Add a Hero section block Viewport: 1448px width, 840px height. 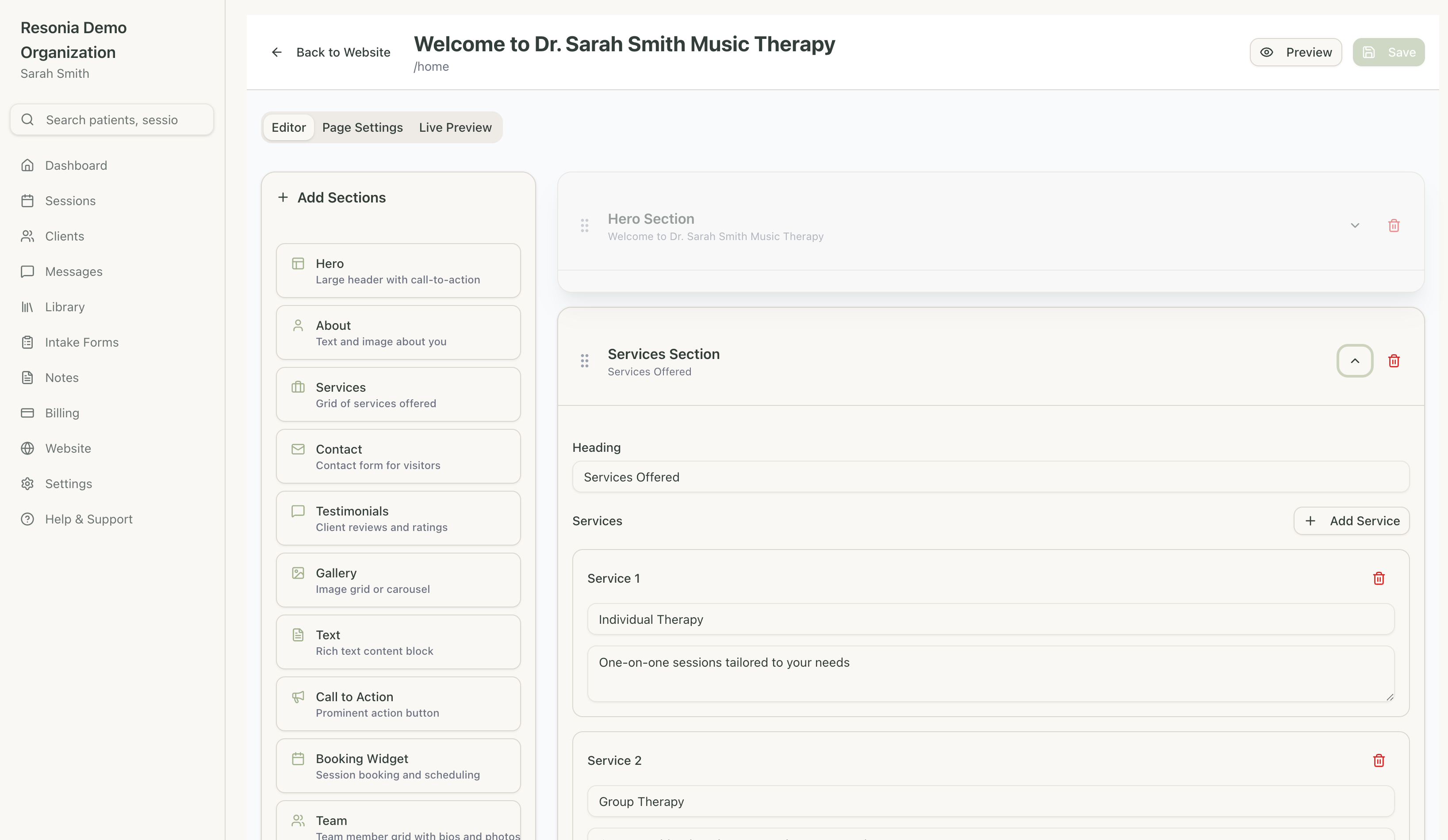pos(398,271)
